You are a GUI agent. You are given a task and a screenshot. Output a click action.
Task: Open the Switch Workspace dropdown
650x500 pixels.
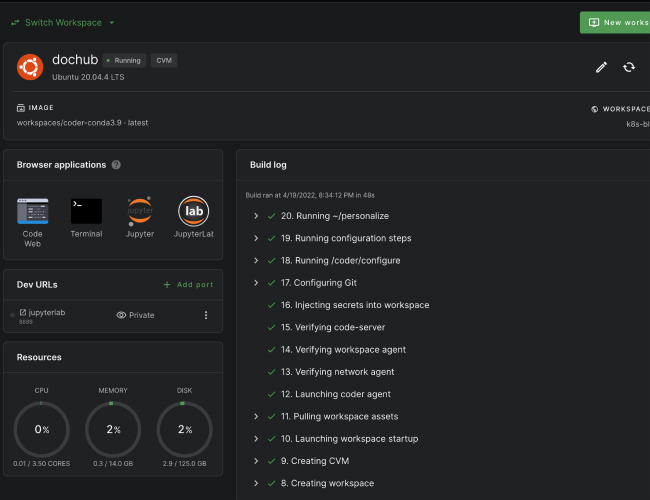click(63, 22)
